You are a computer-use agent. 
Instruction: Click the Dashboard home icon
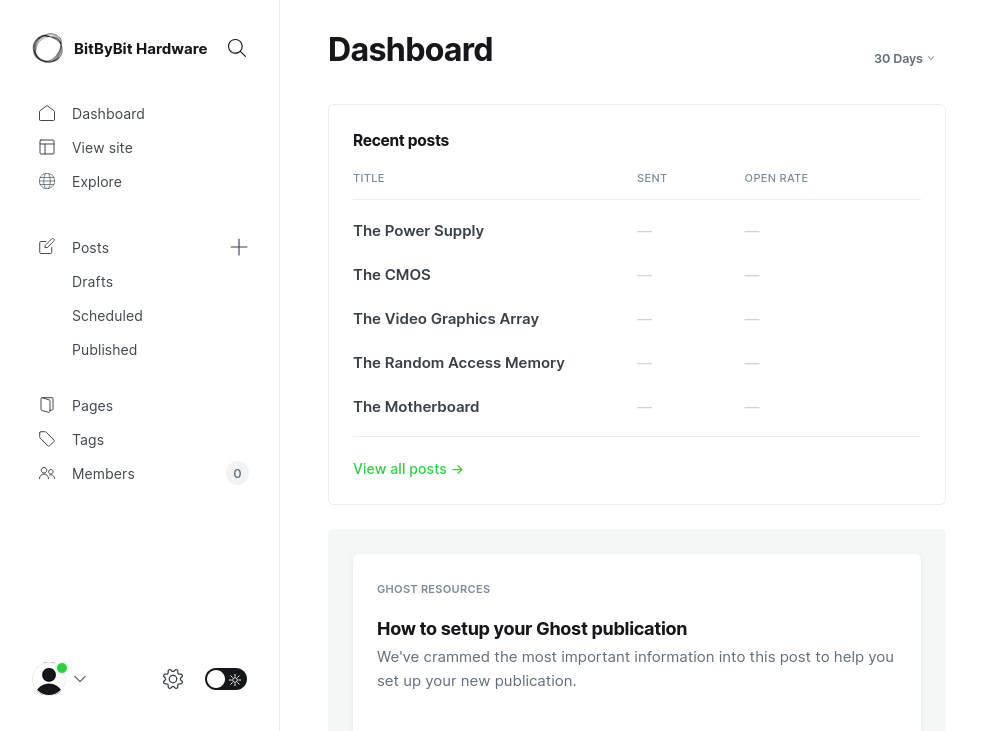(x=47, y=113)
